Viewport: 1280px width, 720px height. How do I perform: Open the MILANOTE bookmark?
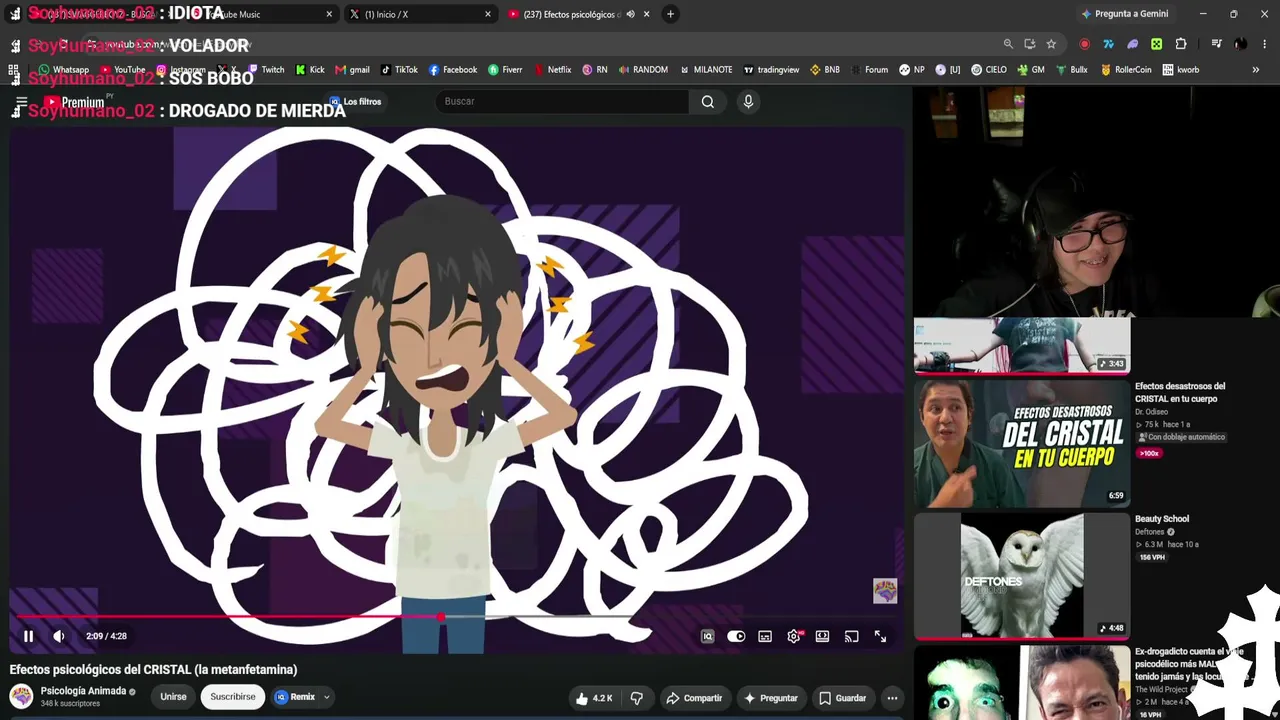[x=706, y=70]
